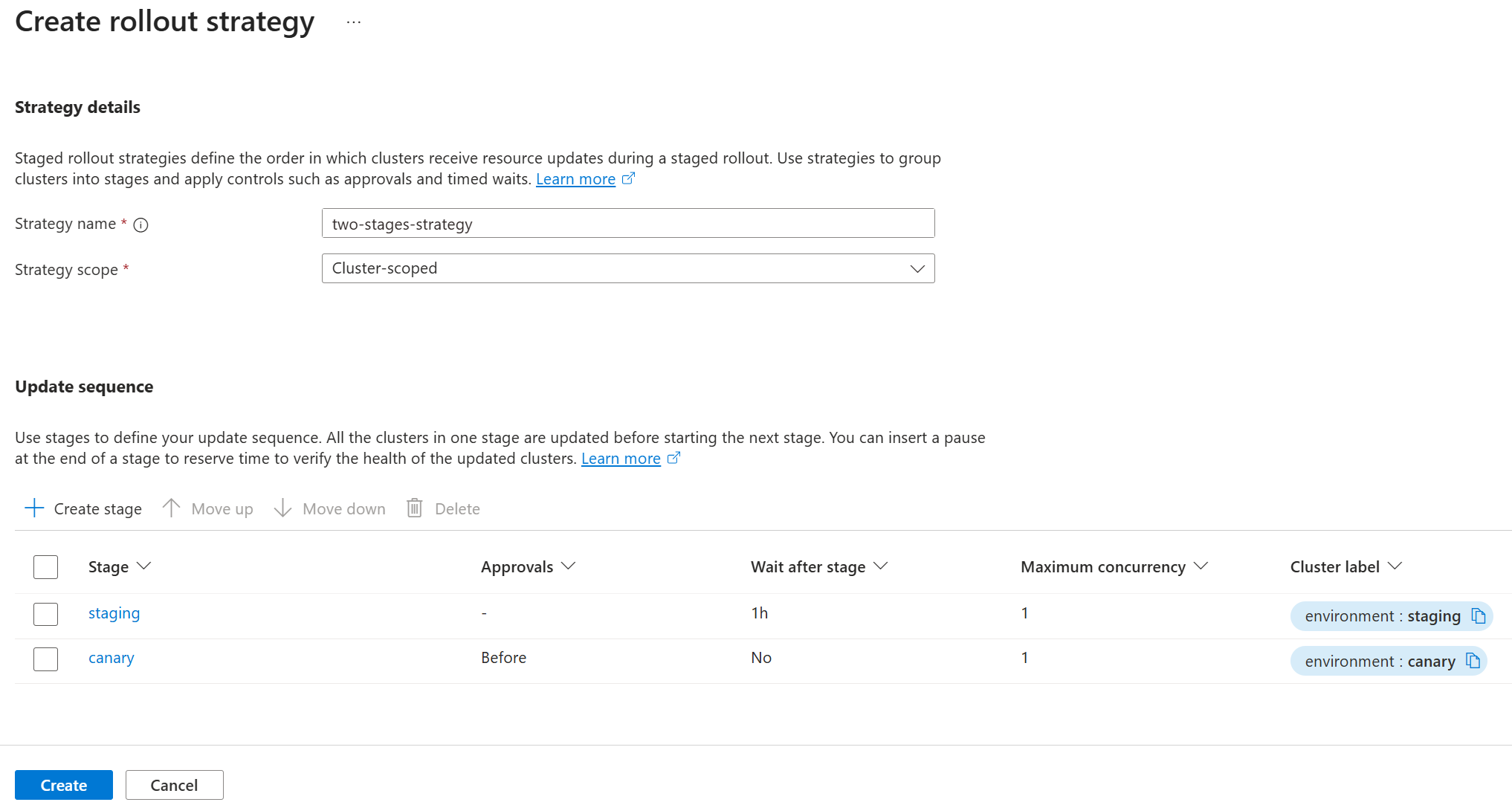Select the canary row checkbox
Screen dimensions: 1512x805
pyautogui.click(x=45, y=659)
